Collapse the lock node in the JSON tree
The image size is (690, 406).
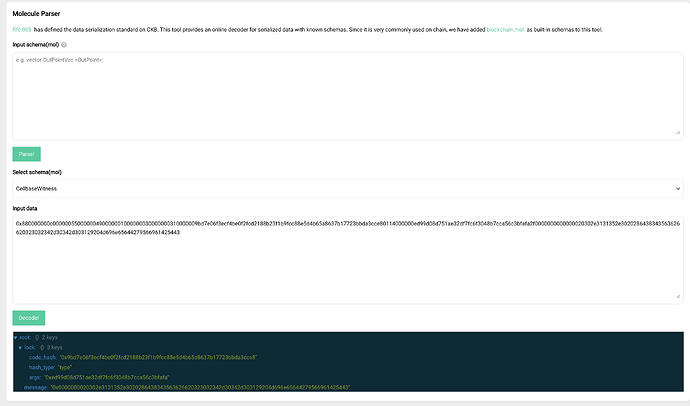[x=20, y=347]
